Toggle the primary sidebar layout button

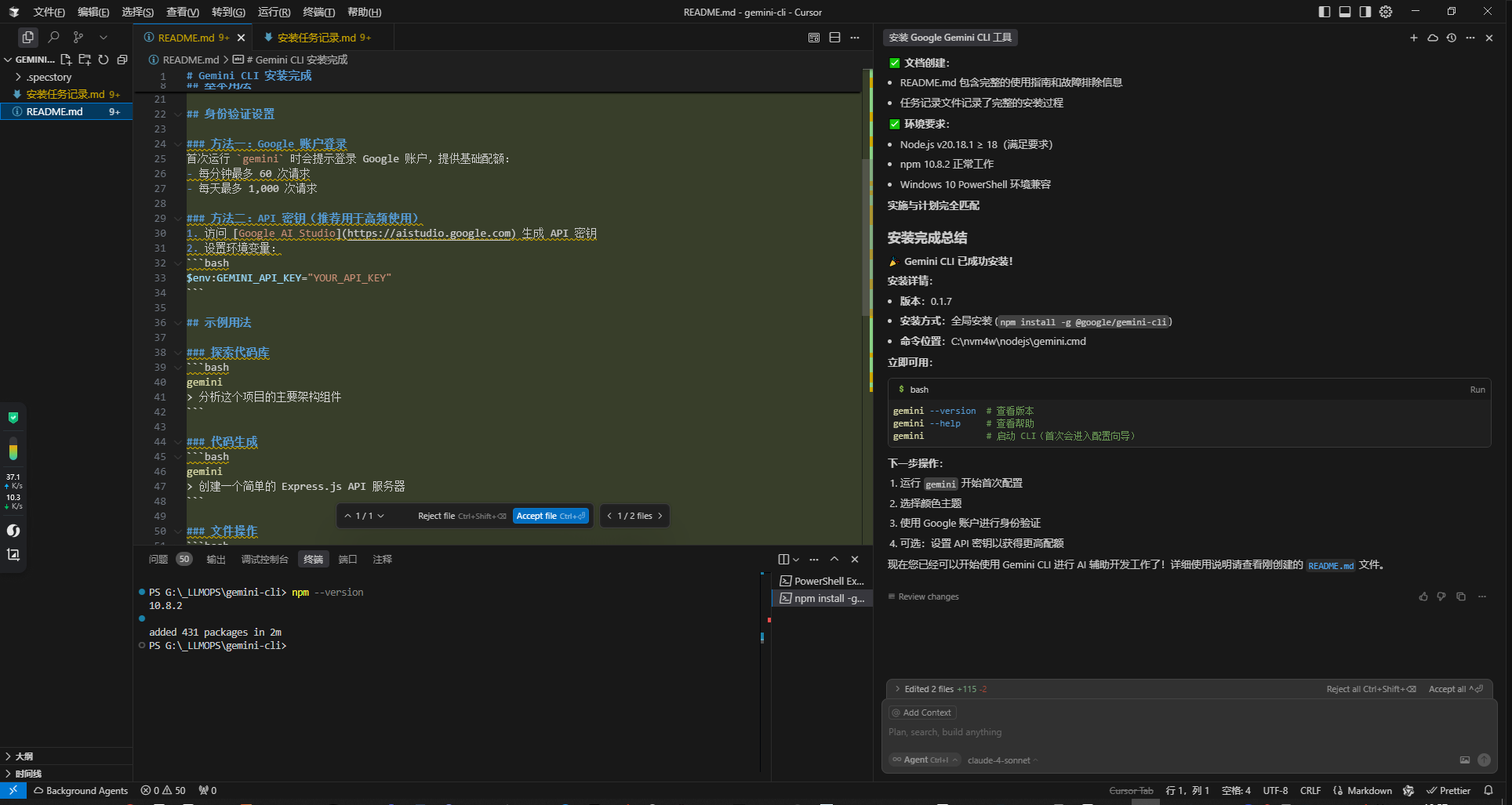1325,12
